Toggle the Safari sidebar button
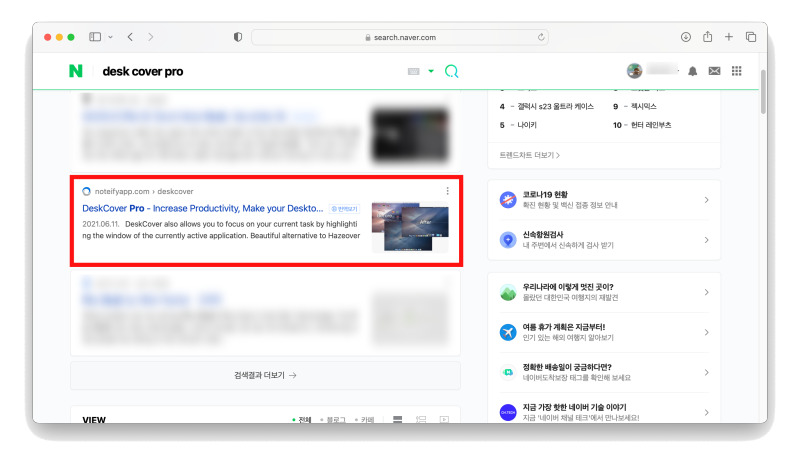Viewport: 800px width, 466px height. pyautogui.click(x=95, y=37)
